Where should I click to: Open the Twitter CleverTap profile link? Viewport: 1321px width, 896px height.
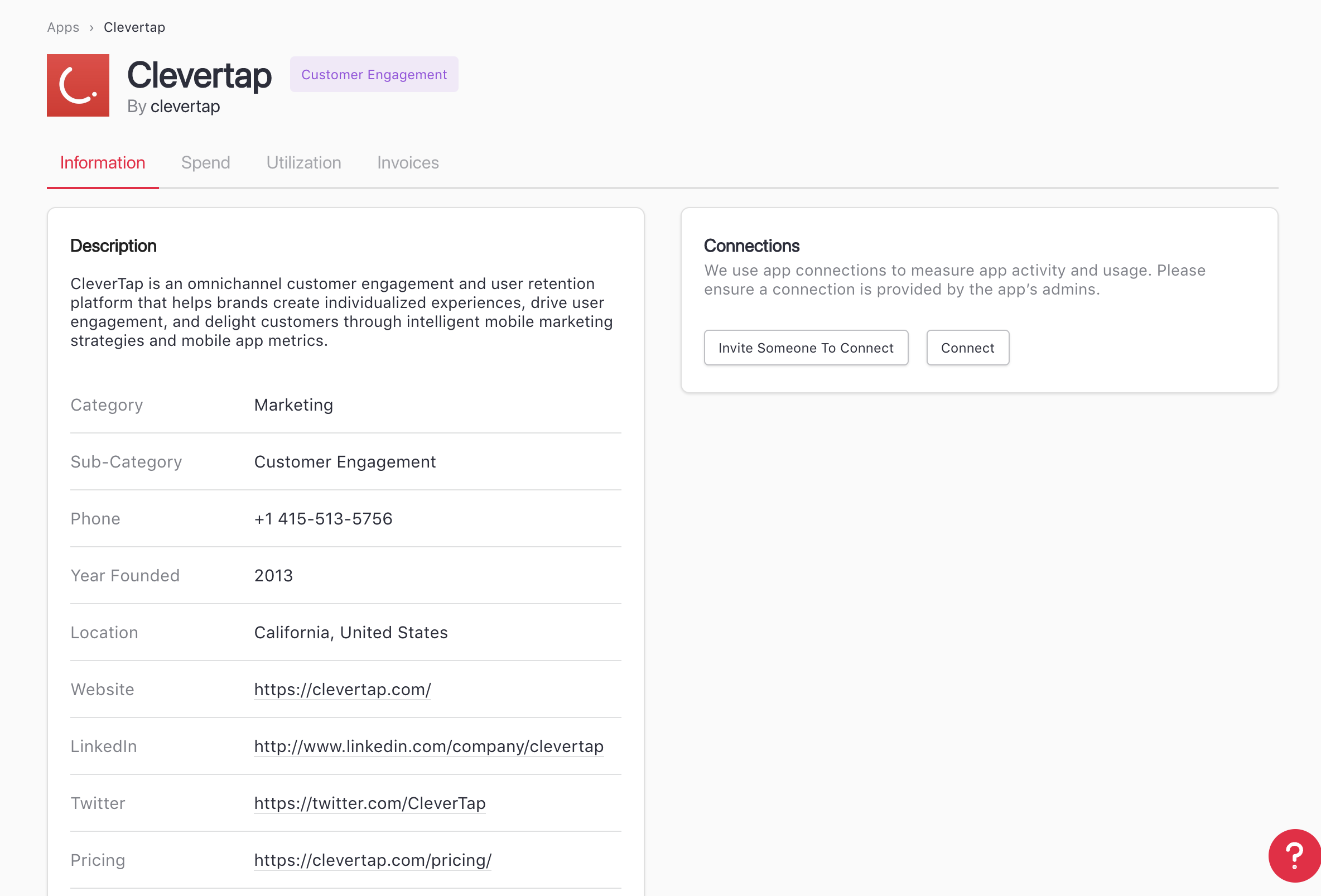click(x=369, y=803)
